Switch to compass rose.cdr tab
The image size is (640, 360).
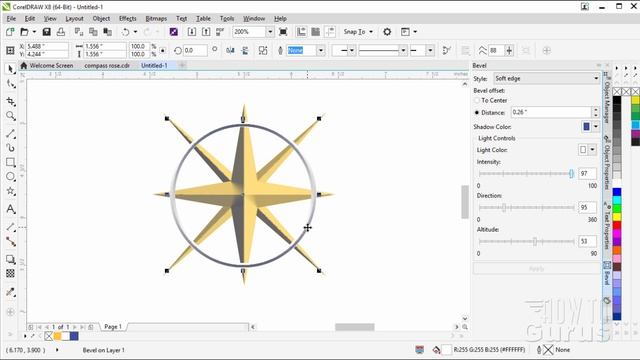(107, 66)
